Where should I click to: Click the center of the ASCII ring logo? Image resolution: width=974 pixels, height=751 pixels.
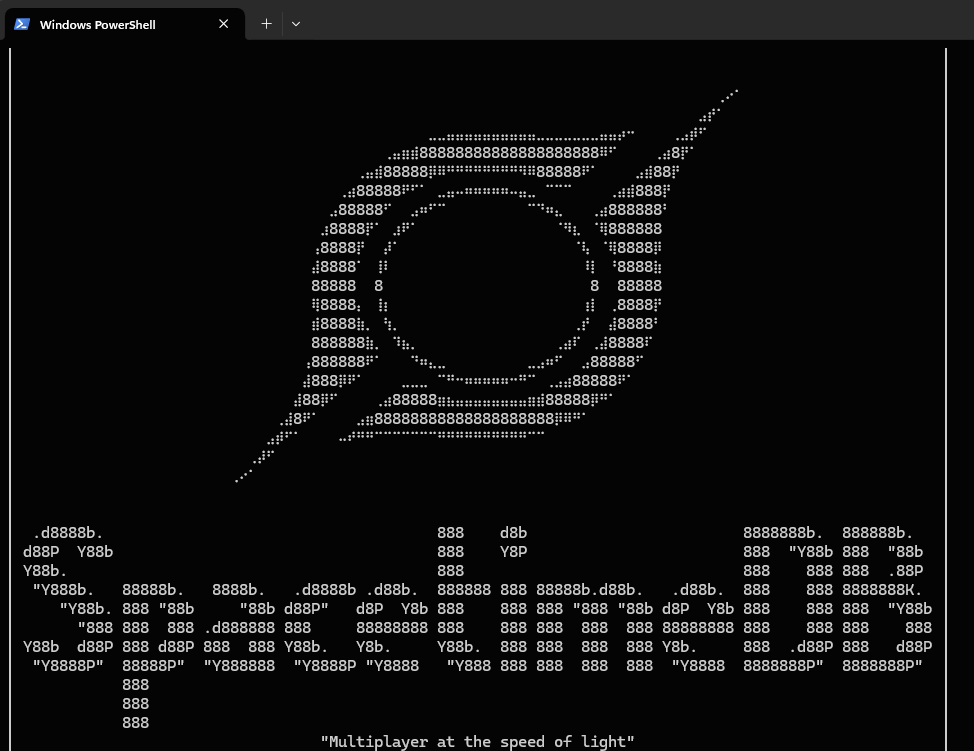point(487,286)
